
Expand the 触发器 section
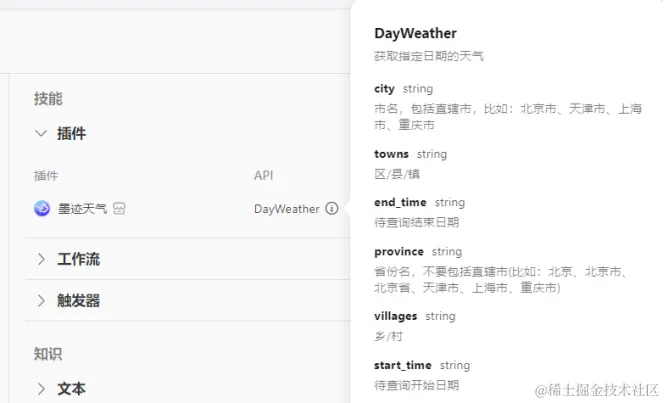coord(41,301)
